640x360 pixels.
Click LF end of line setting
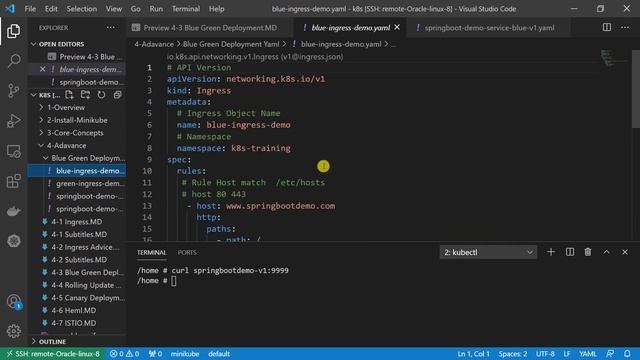coord(567,354)
